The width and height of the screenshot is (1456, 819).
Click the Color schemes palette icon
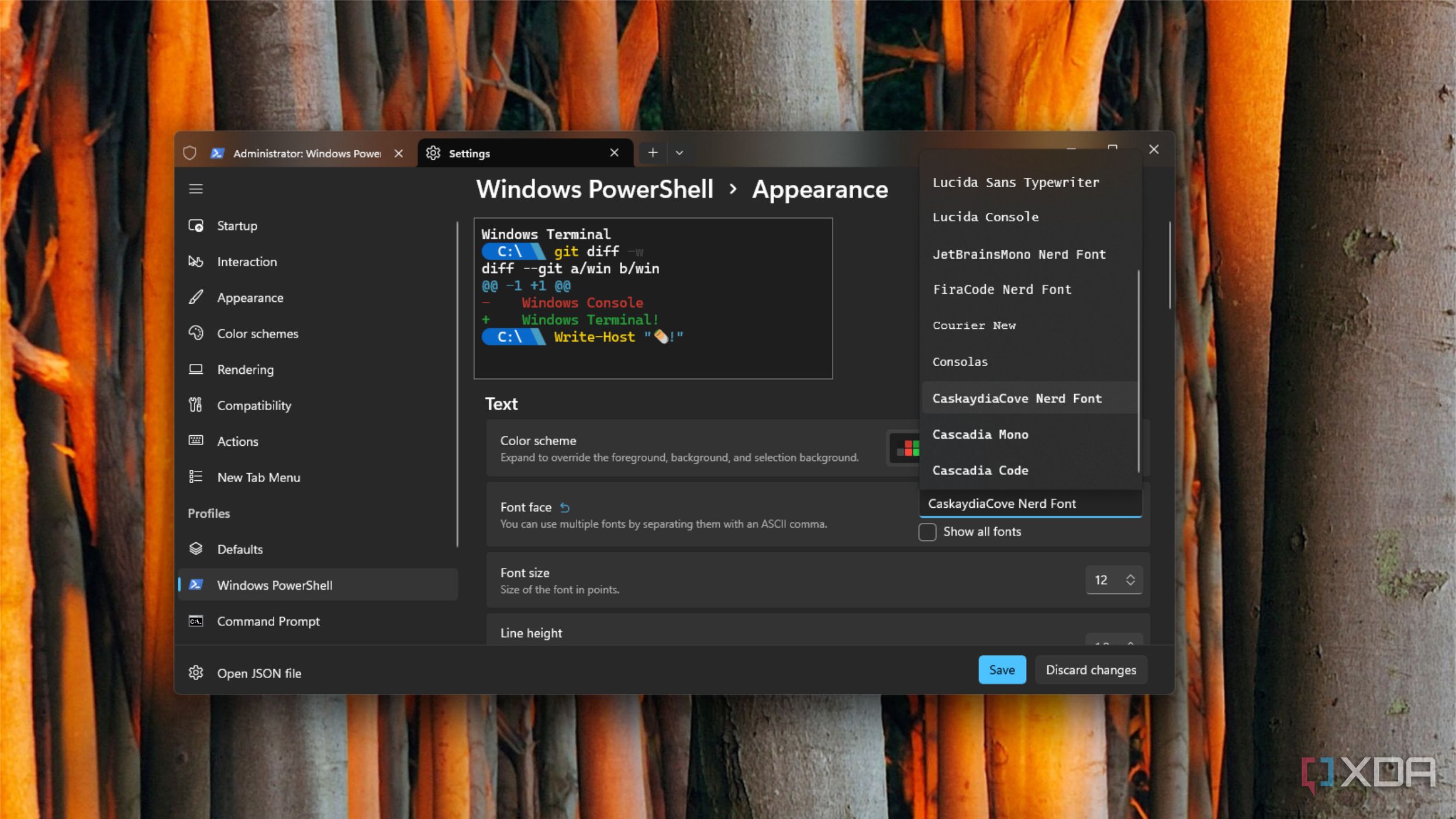pos(196,333)
